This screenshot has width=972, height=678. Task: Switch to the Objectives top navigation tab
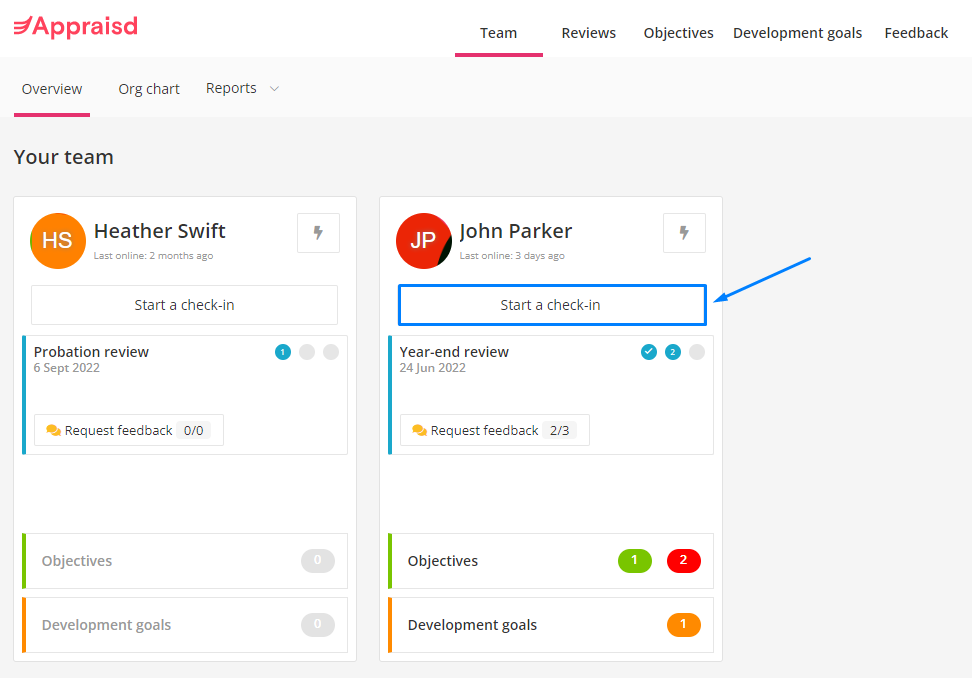click(678, 33)
